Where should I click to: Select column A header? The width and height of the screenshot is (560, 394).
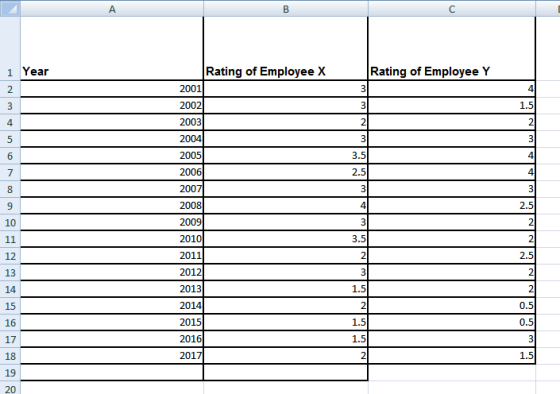click(112, 9)
